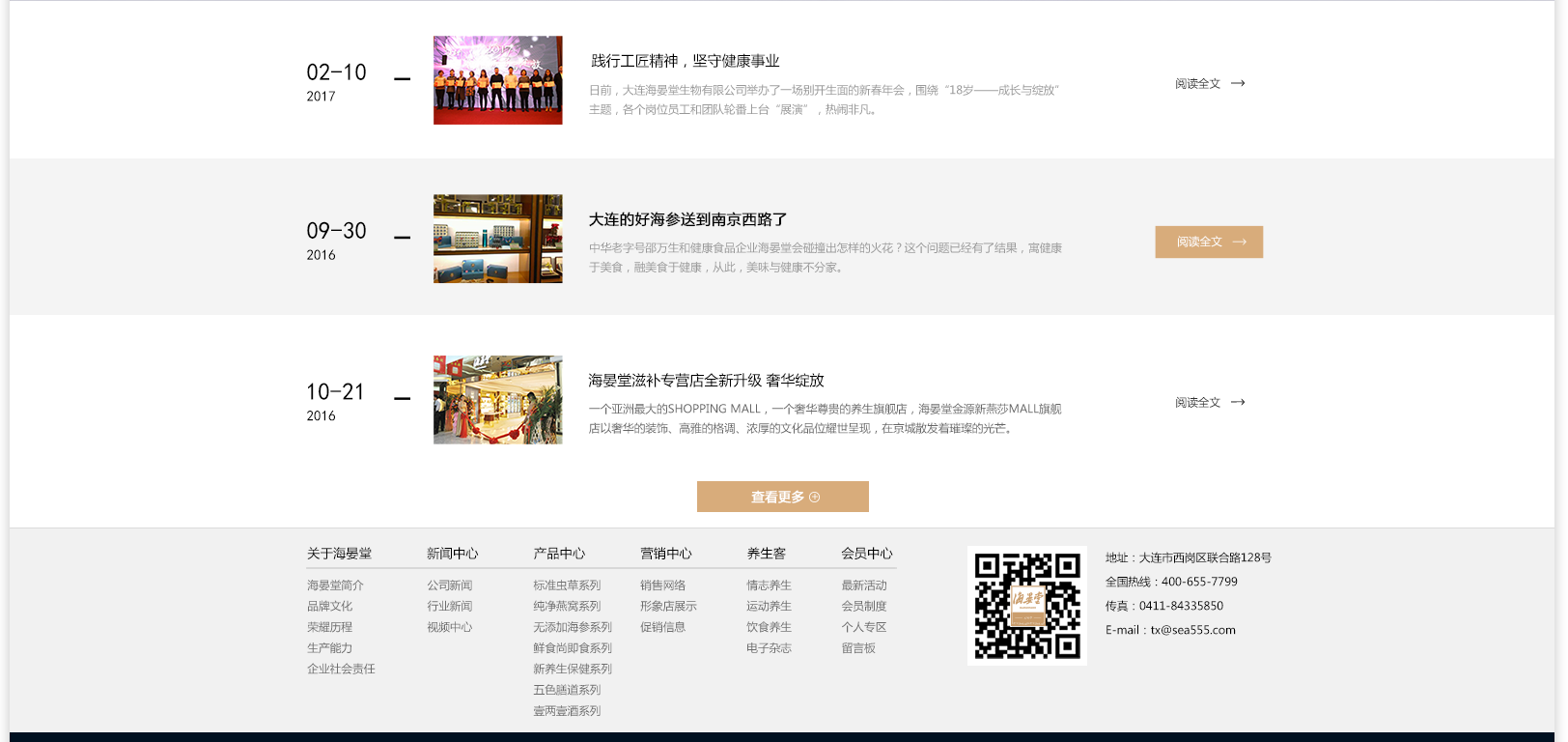The height and width of the screenshot is (742, 1568).
Task: Click the 02-10 2017 annual party thumbnail
Action: pos(498,80)
